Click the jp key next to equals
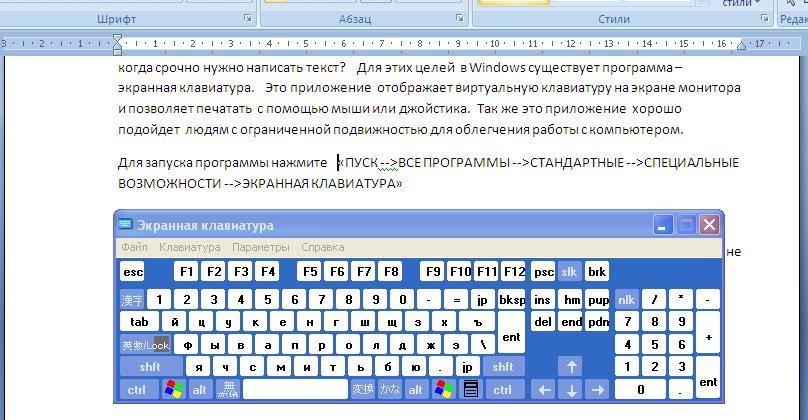808x420 pixels. pos(482,299)
